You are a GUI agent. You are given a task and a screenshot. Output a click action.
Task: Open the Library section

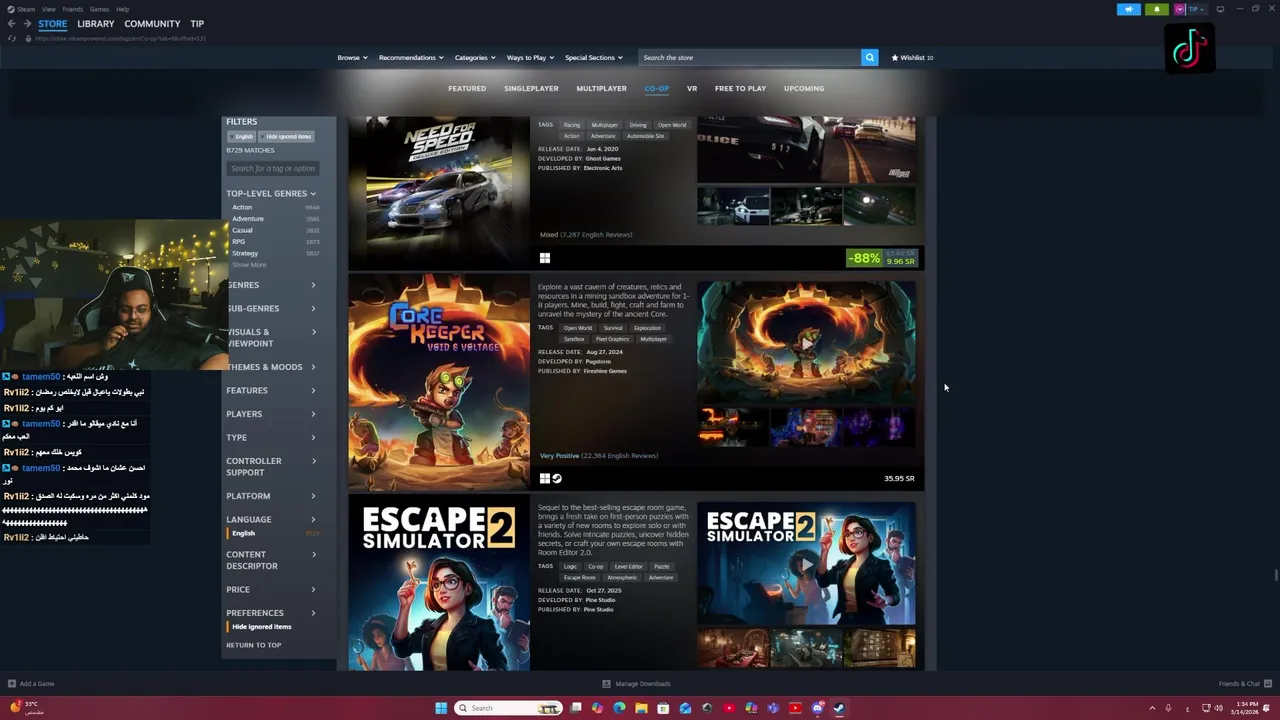coord(95,24)
